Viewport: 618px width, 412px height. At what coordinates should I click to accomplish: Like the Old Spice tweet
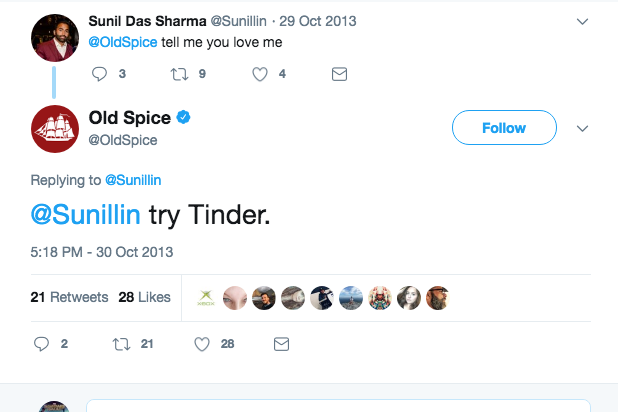point(200,344)
